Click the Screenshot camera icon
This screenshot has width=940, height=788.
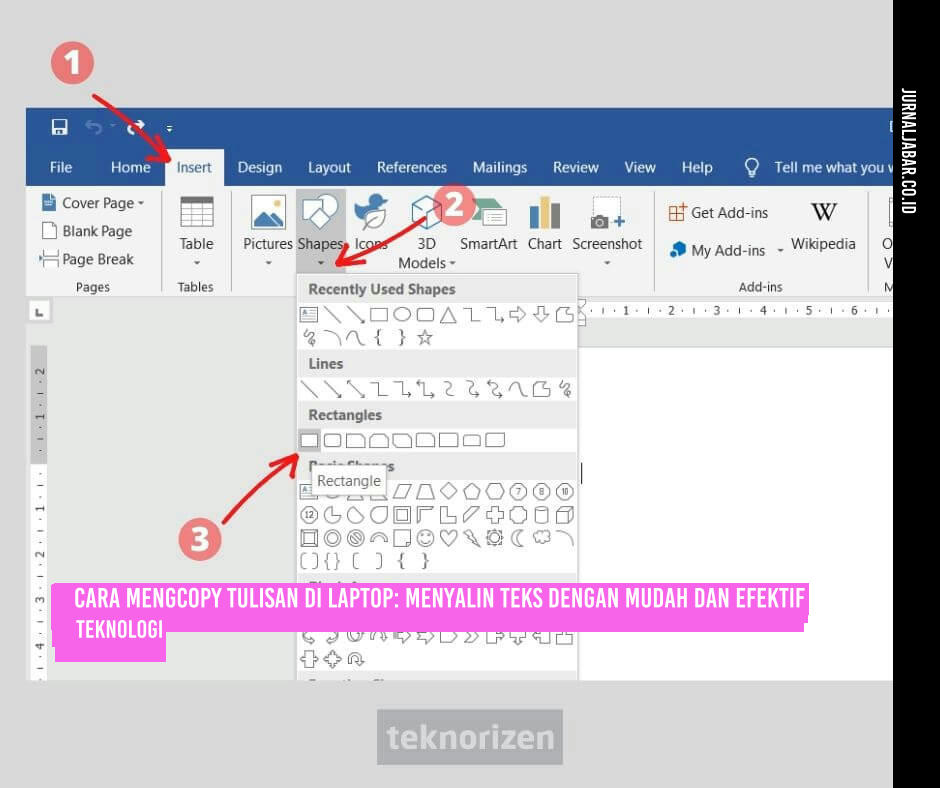(x=607, y=213)
